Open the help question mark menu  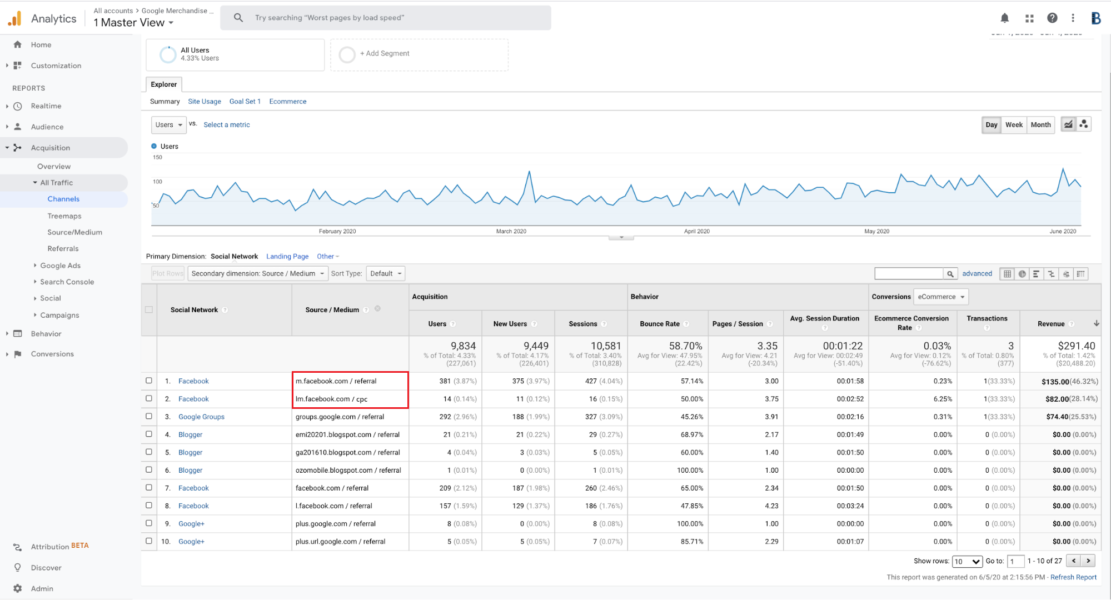coord(1052,18)
